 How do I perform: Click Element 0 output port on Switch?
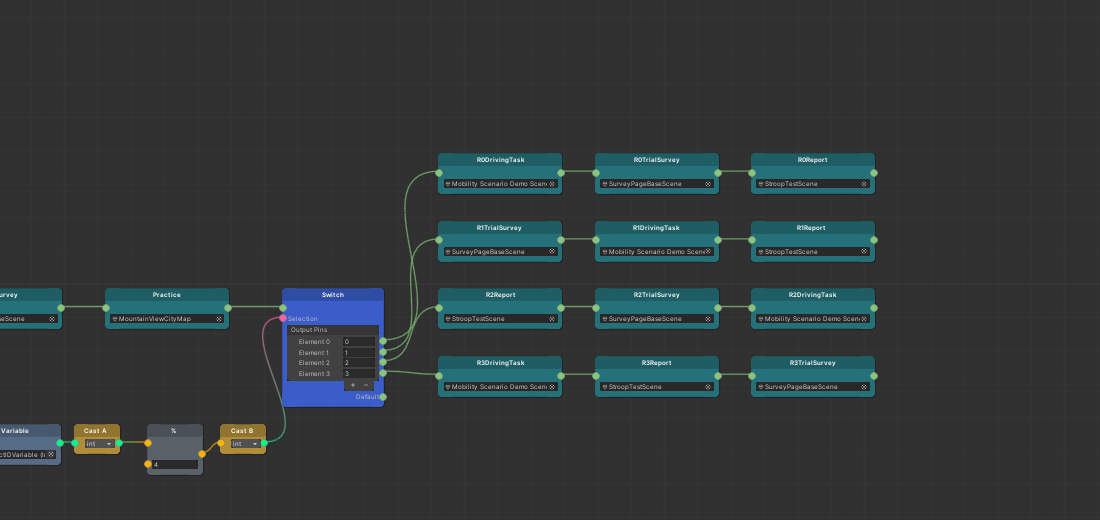tap(382, 342)
